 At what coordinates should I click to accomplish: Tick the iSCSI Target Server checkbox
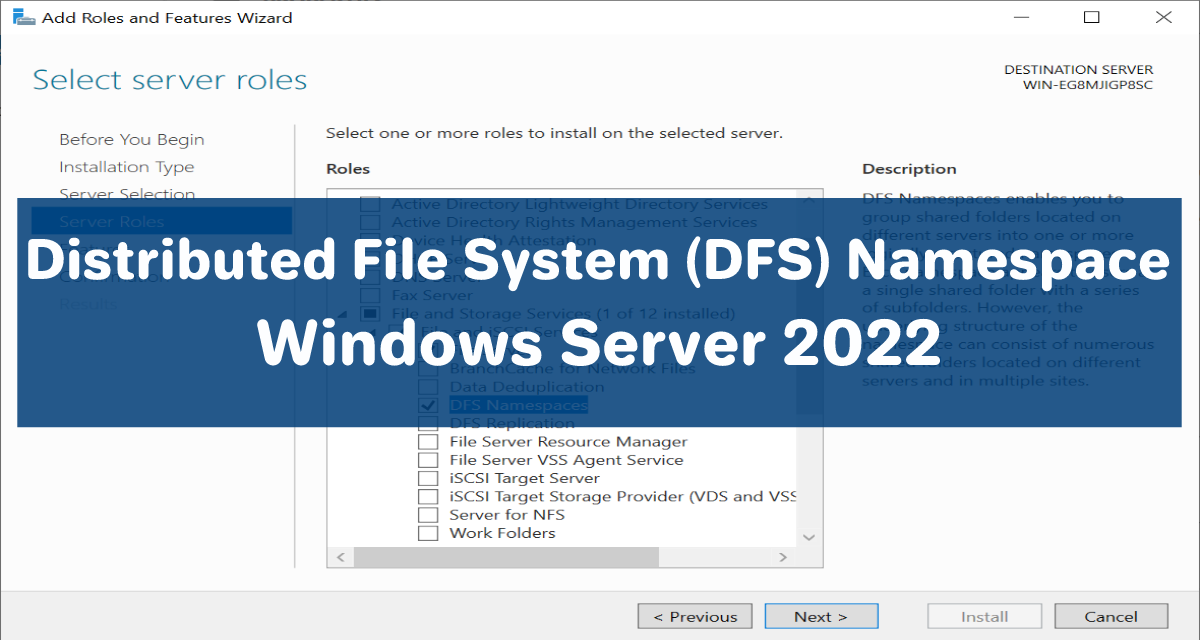[428, 478]
